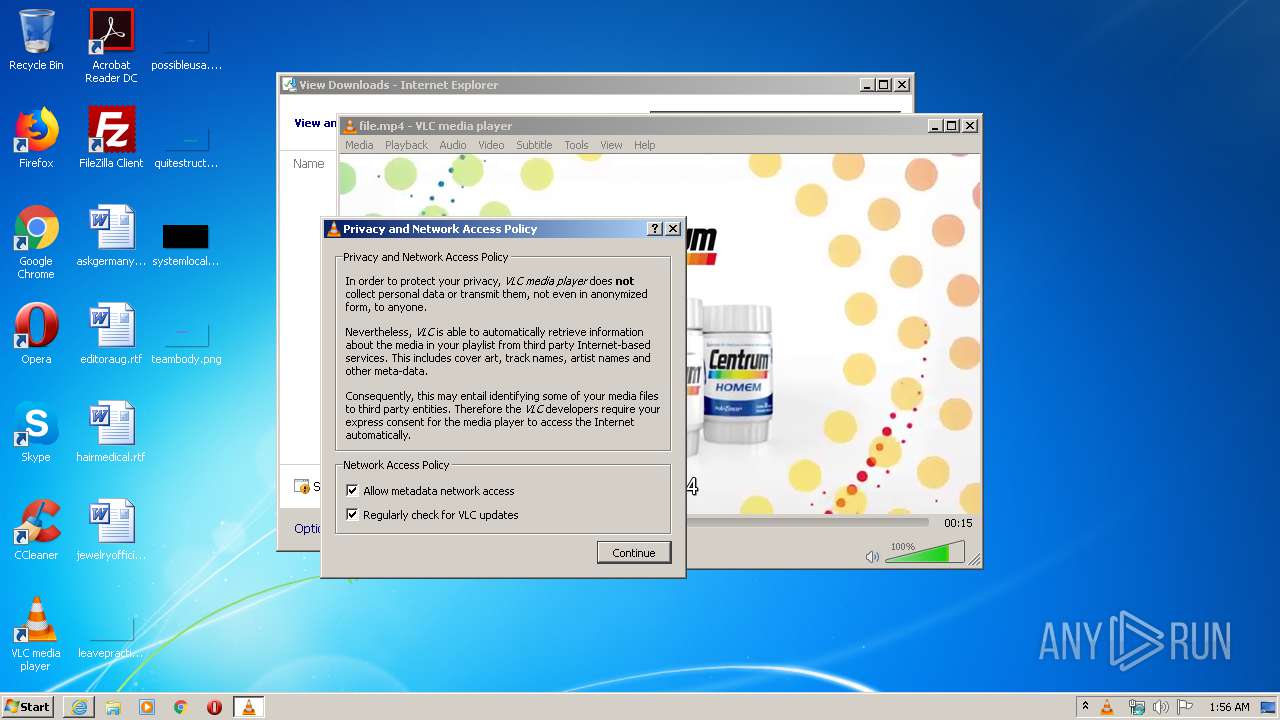Open VLC Help menu
Image resolution: width=1280 pixels, height=720 pixels.
(645, 145)
